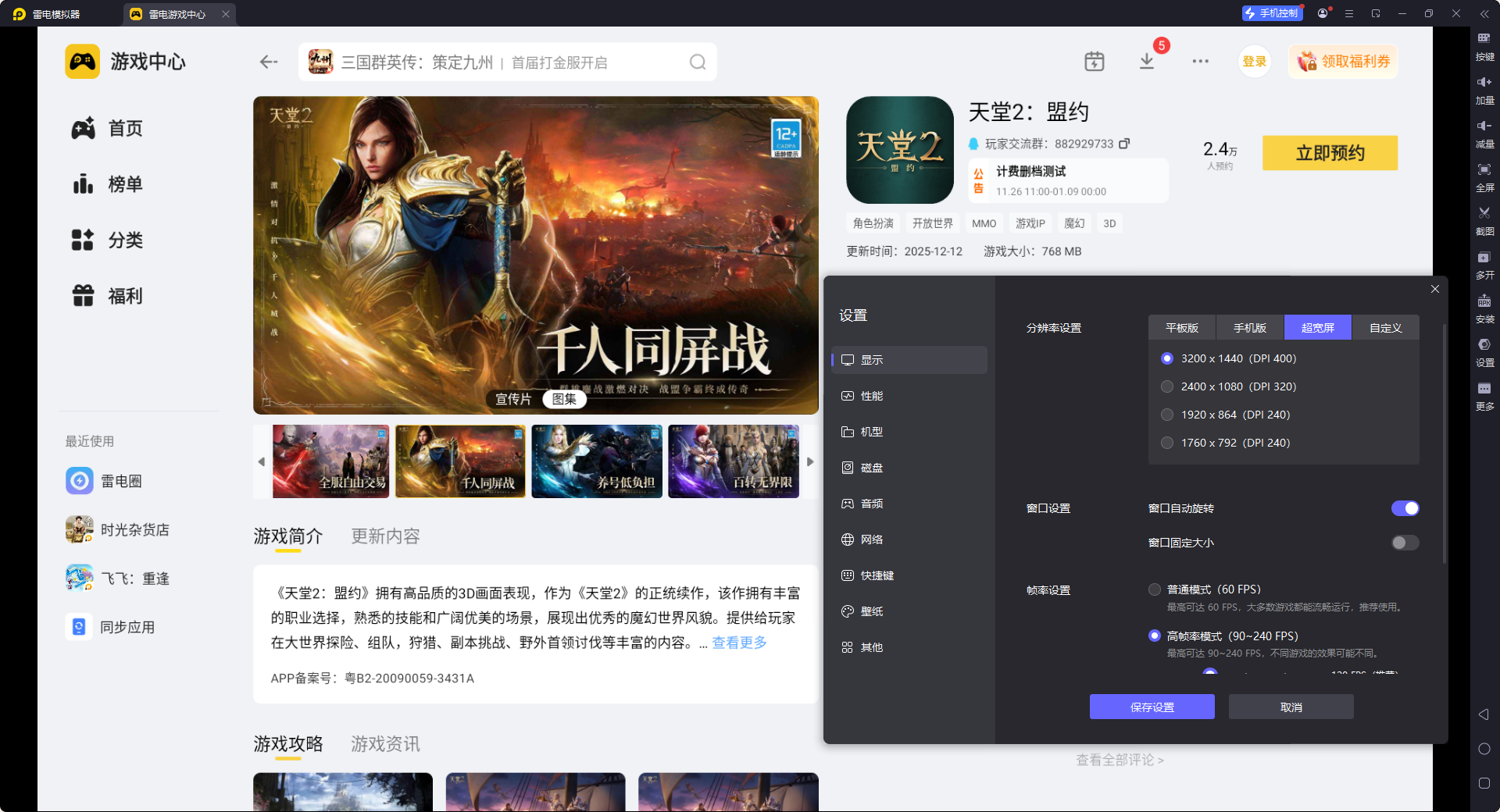Open the 首页 home page
The height and width of the screenshot is (812, 1500).
coord(108,128)
